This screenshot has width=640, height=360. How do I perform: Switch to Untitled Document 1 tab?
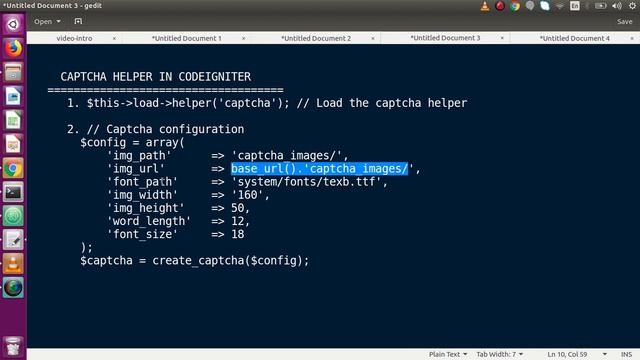click(187, 38)
